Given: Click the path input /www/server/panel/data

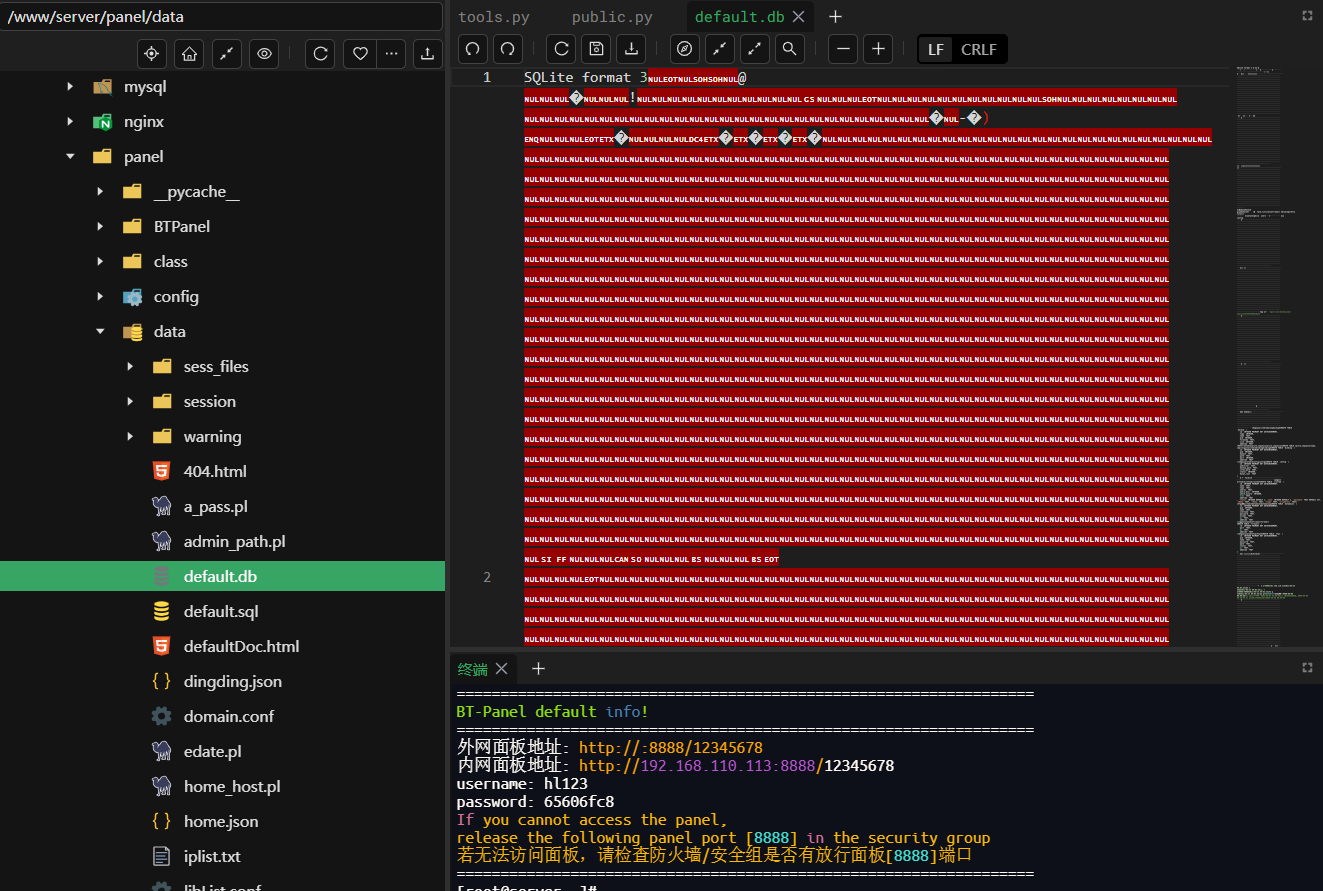Looking at the screenshot, I should [x=221, y=17].
